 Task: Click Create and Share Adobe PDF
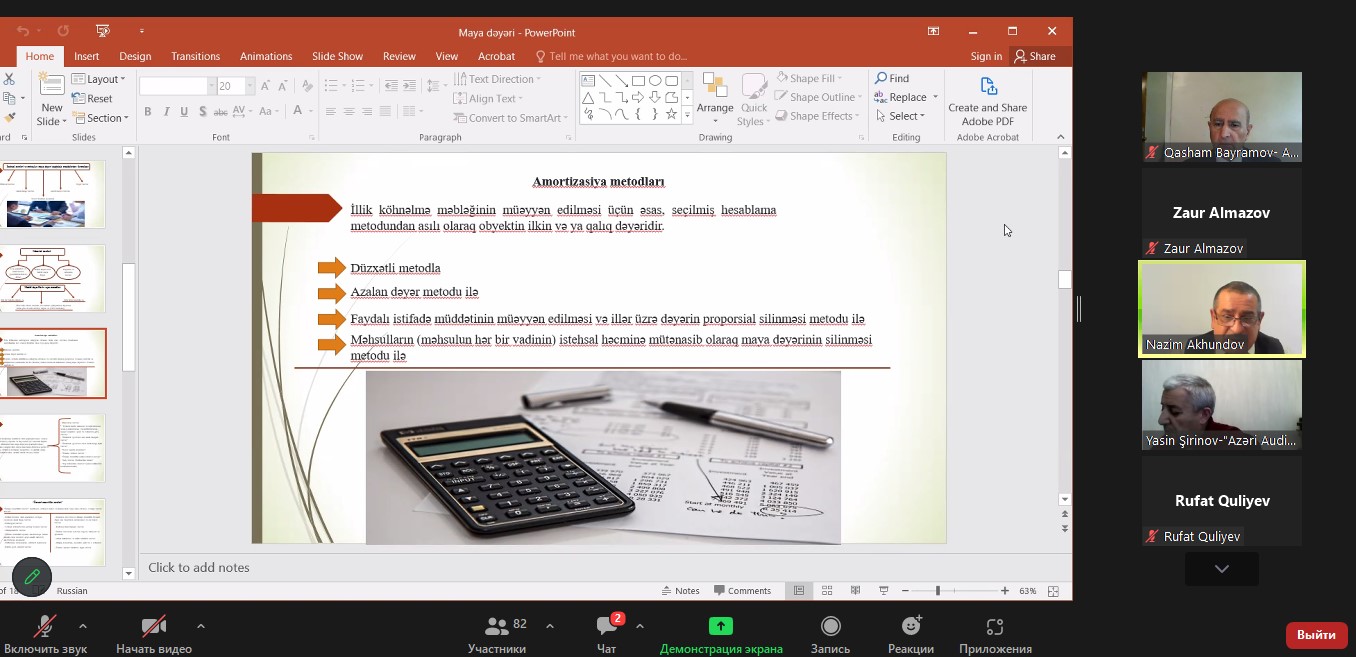coord(987,102)
